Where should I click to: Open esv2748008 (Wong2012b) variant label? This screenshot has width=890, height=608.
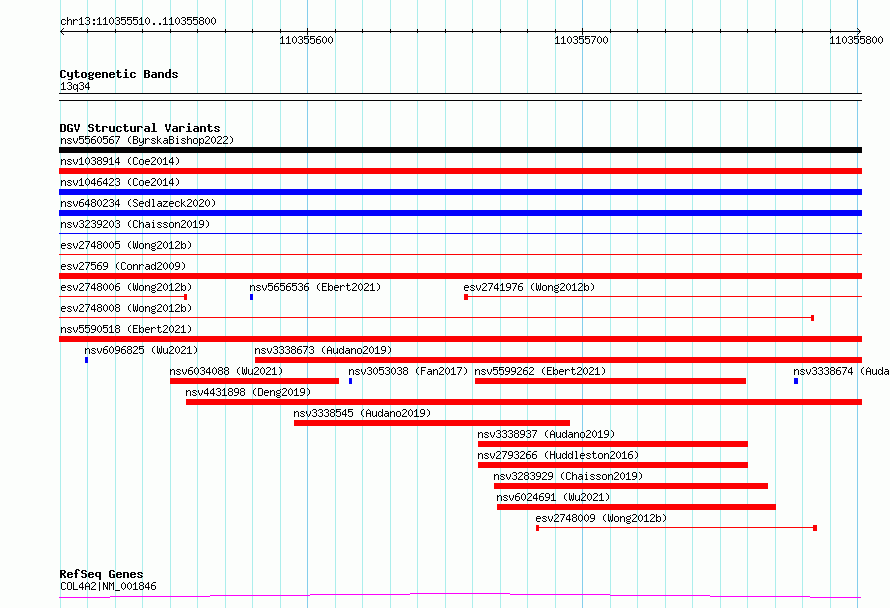[126, 308]
